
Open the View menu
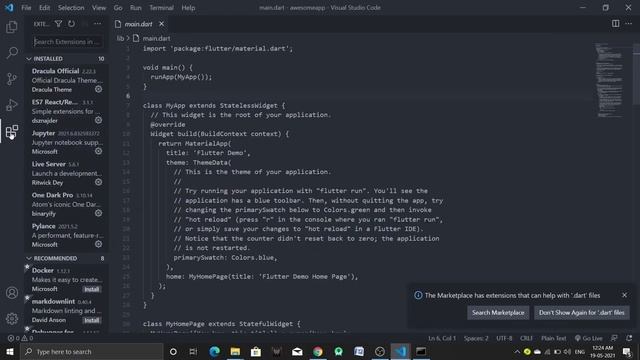click(99, 8)
